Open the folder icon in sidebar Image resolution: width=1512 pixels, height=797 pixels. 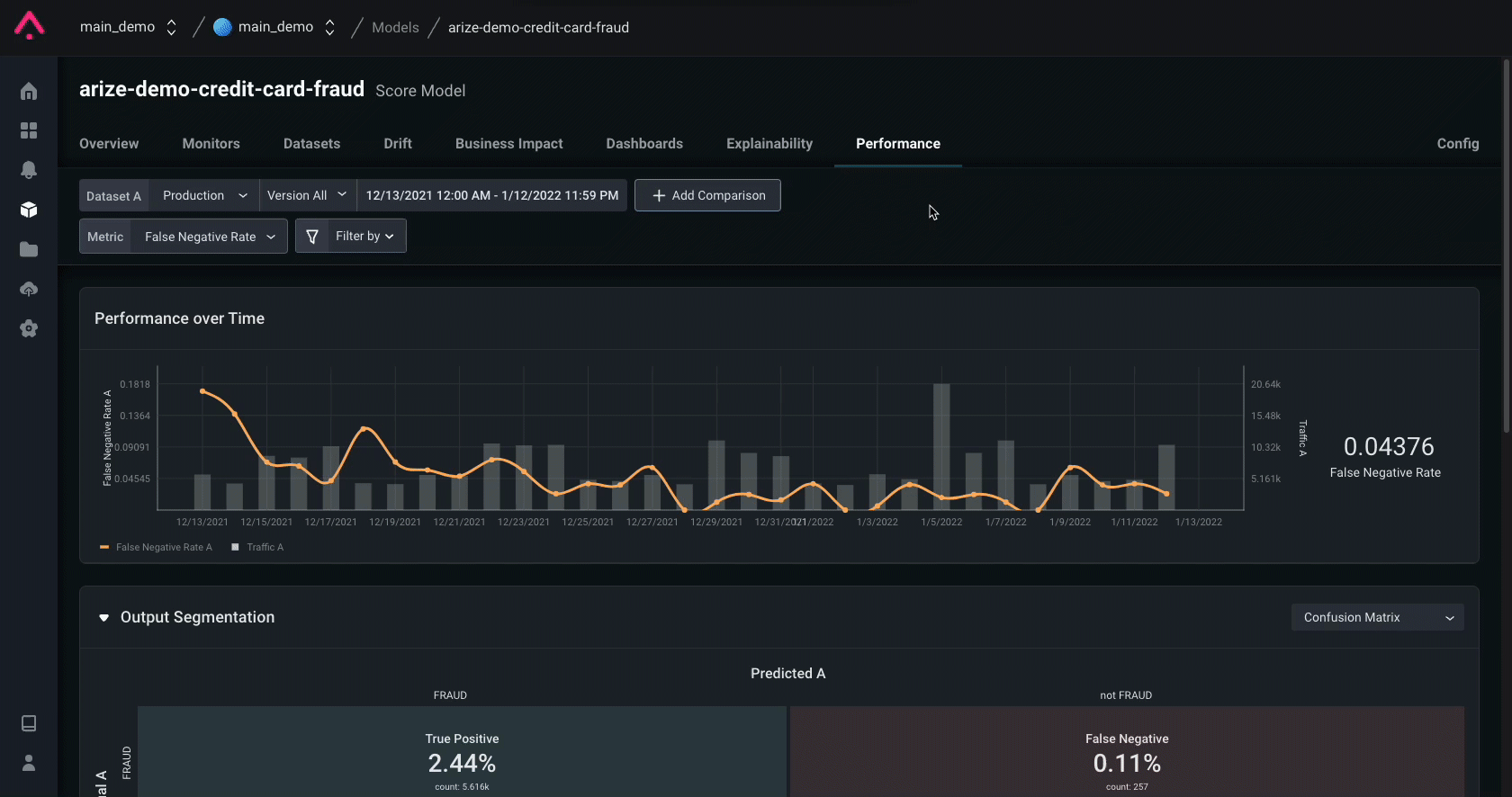[x=29, y=249]
